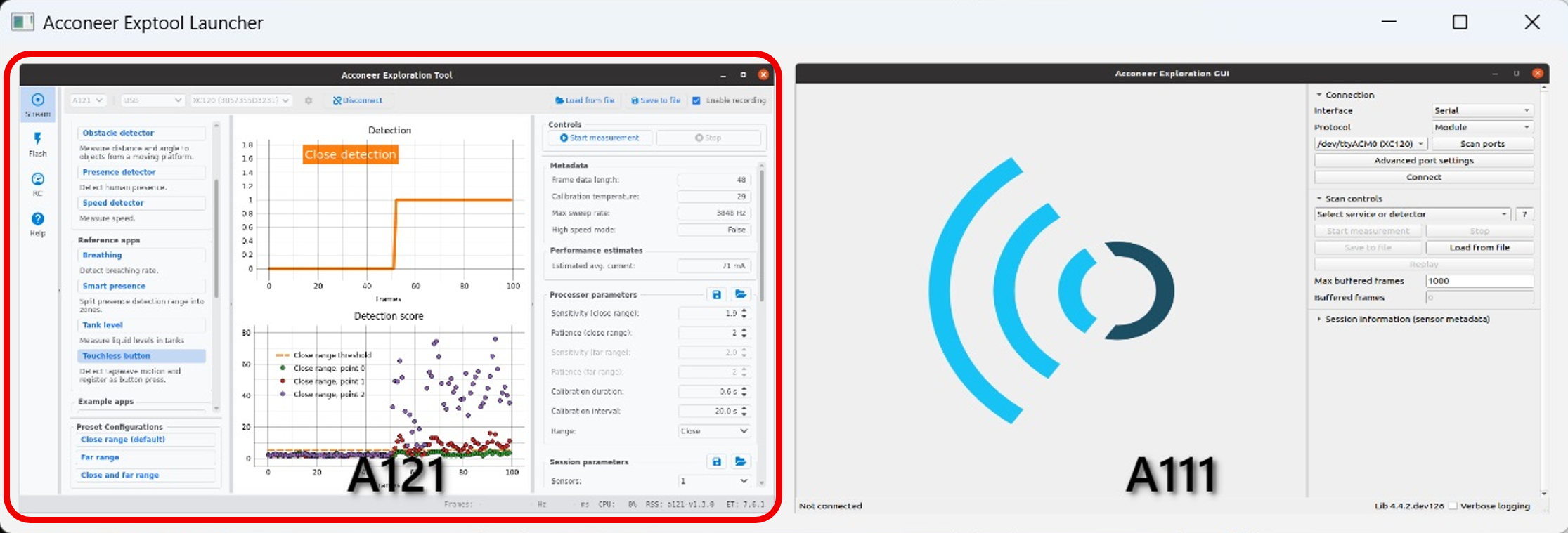The width and height of the screenshot is (1568, 533).
Task: Select the Stream icon in Exploration Tool sidebar
Action: 38,104
